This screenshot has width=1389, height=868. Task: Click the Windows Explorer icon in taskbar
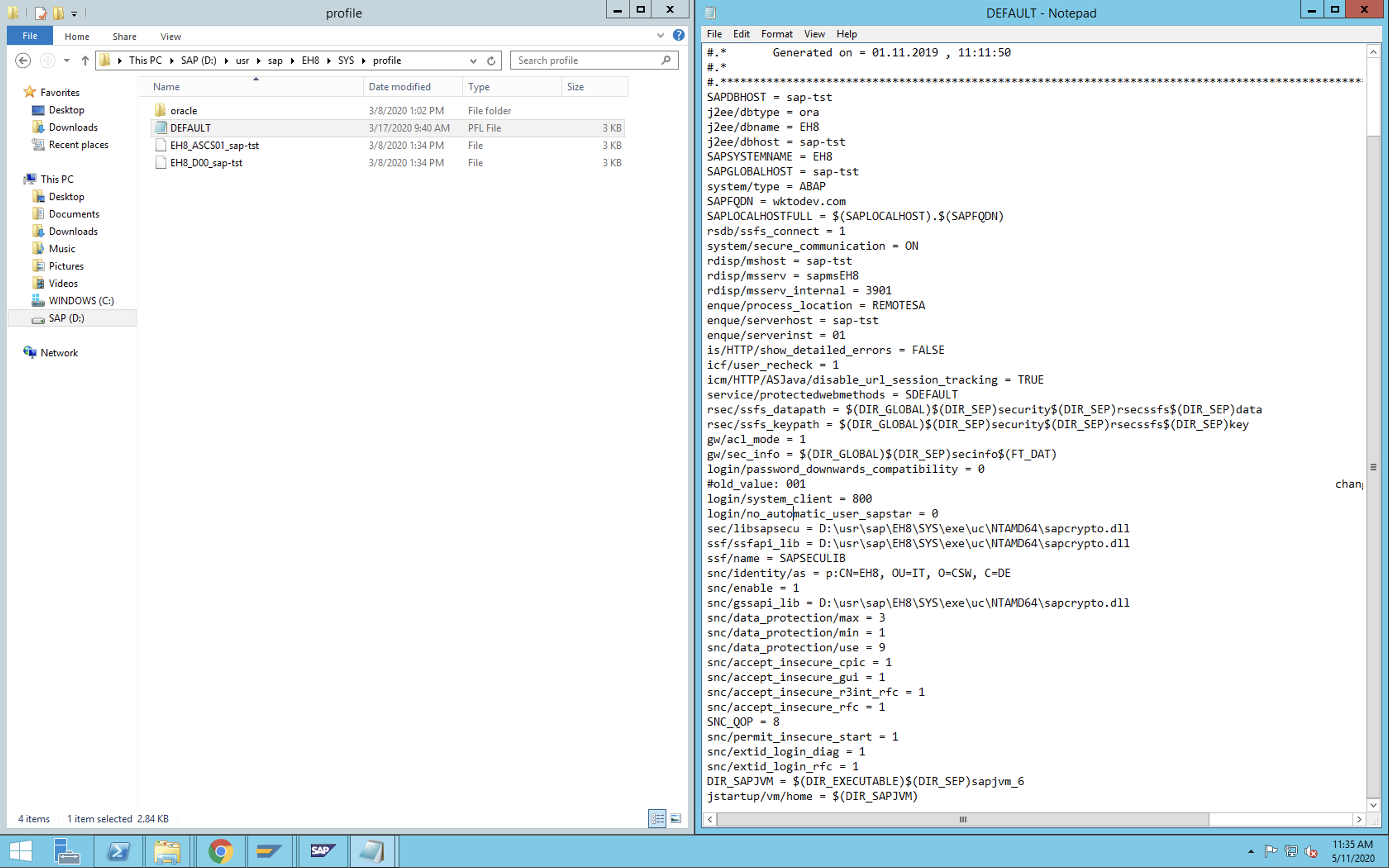[168, 851]
